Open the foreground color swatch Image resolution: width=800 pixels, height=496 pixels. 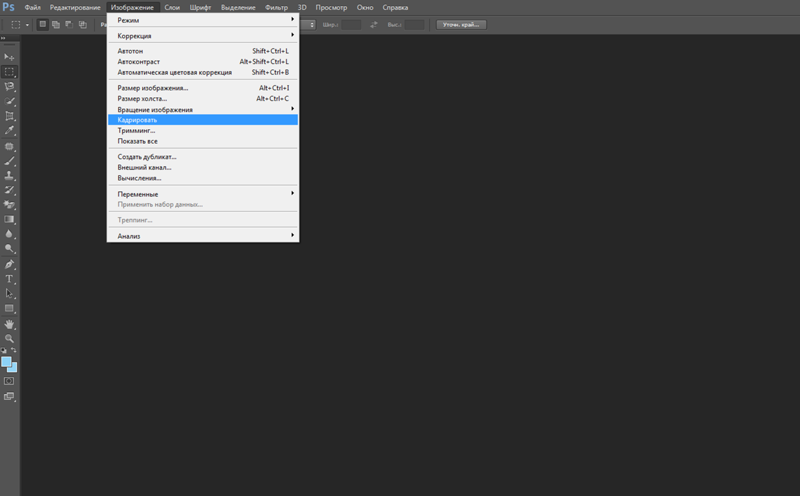pos(6,362)
